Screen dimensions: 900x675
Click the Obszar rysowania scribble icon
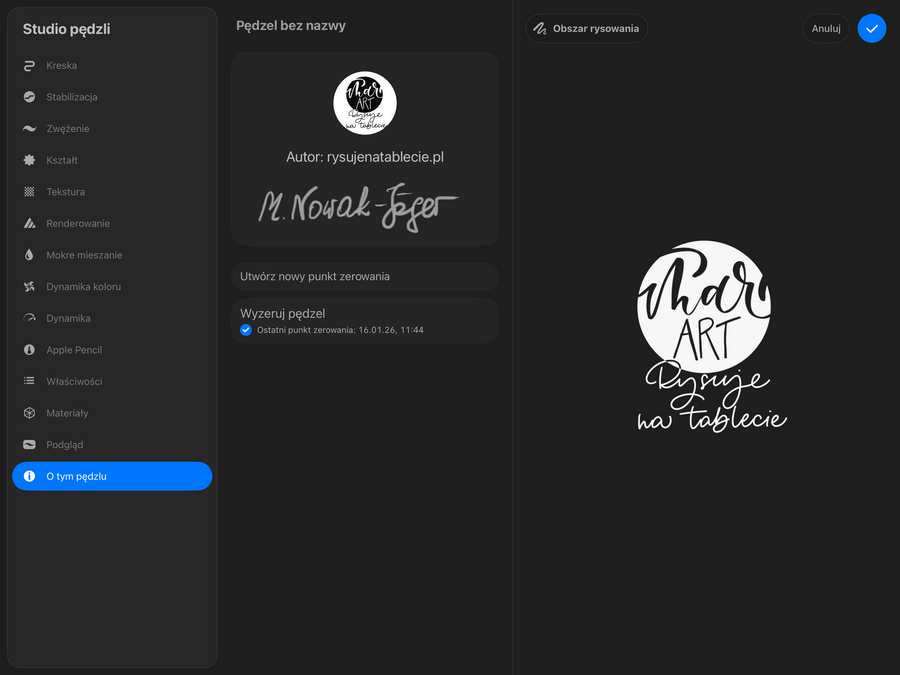(540, 28)
